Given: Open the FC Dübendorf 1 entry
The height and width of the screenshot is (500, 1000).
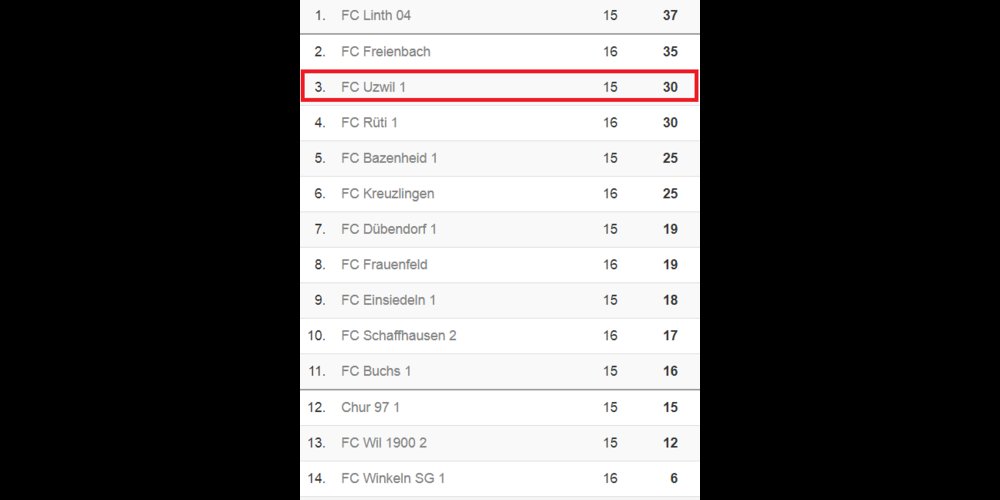Looking at the screenshot, I should [x=388, y=229].
